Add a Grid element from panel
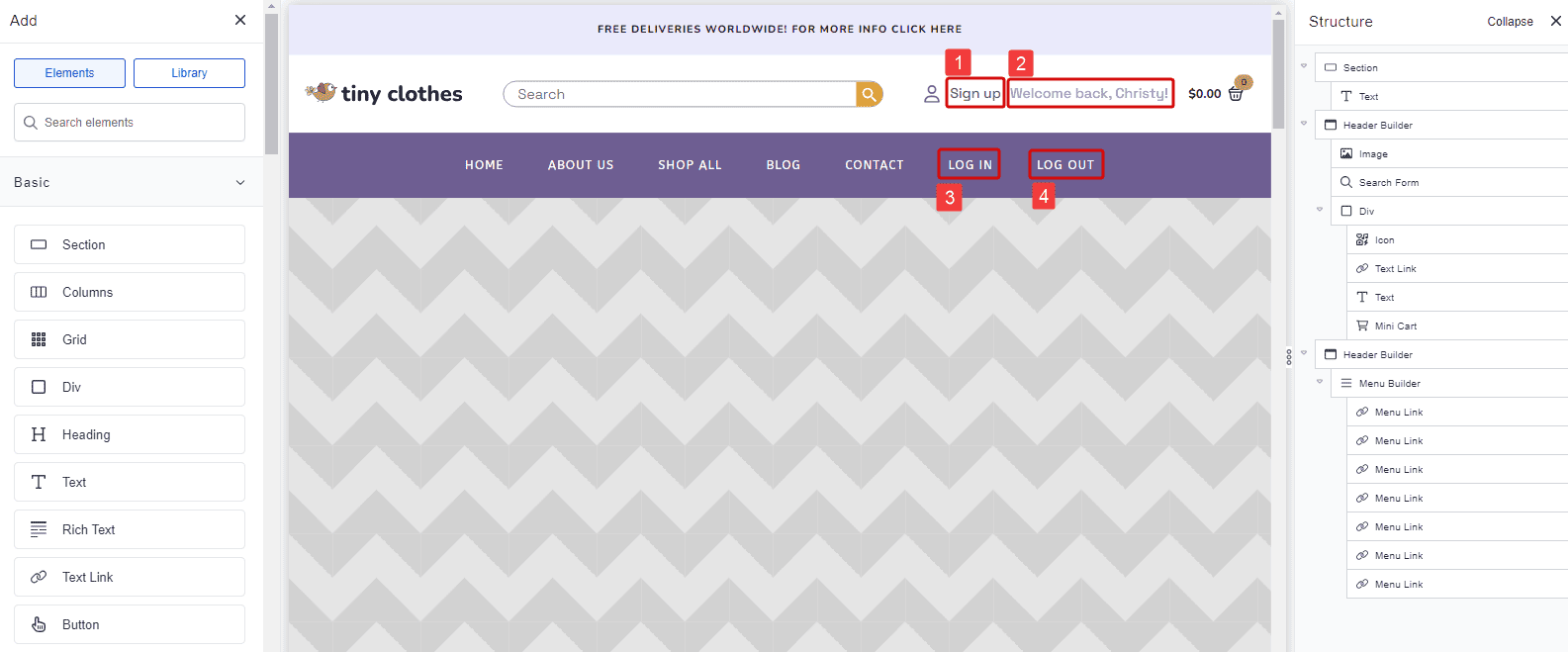Image resolution: width=1568 pixels, height=652 pixels. pos(130,339)
